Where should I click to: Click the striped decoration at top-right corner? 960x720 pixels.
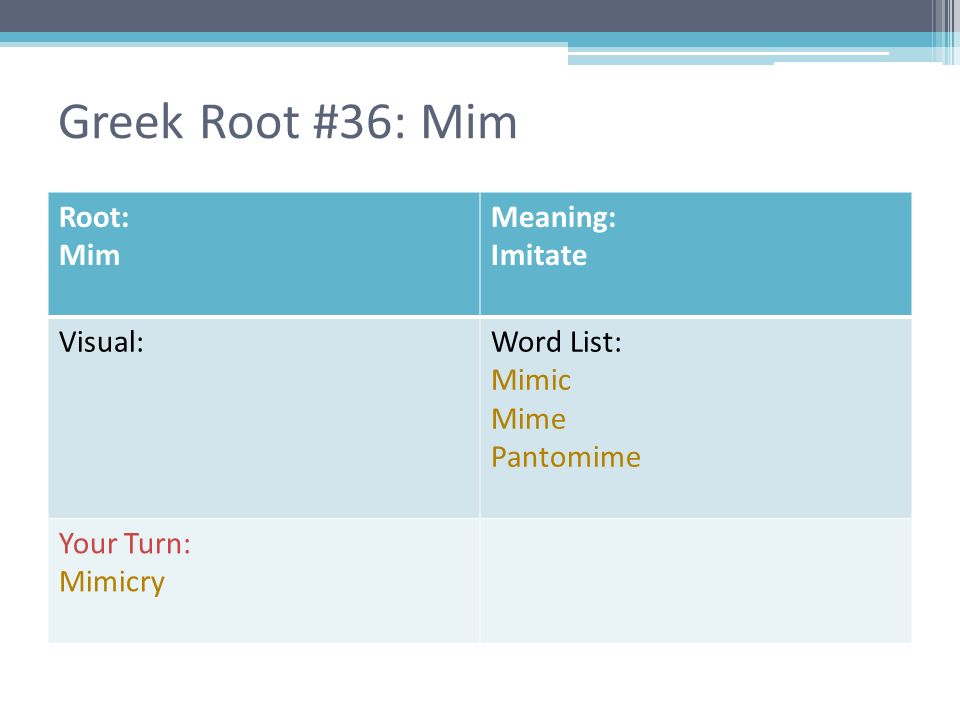(x=946, y=32)
